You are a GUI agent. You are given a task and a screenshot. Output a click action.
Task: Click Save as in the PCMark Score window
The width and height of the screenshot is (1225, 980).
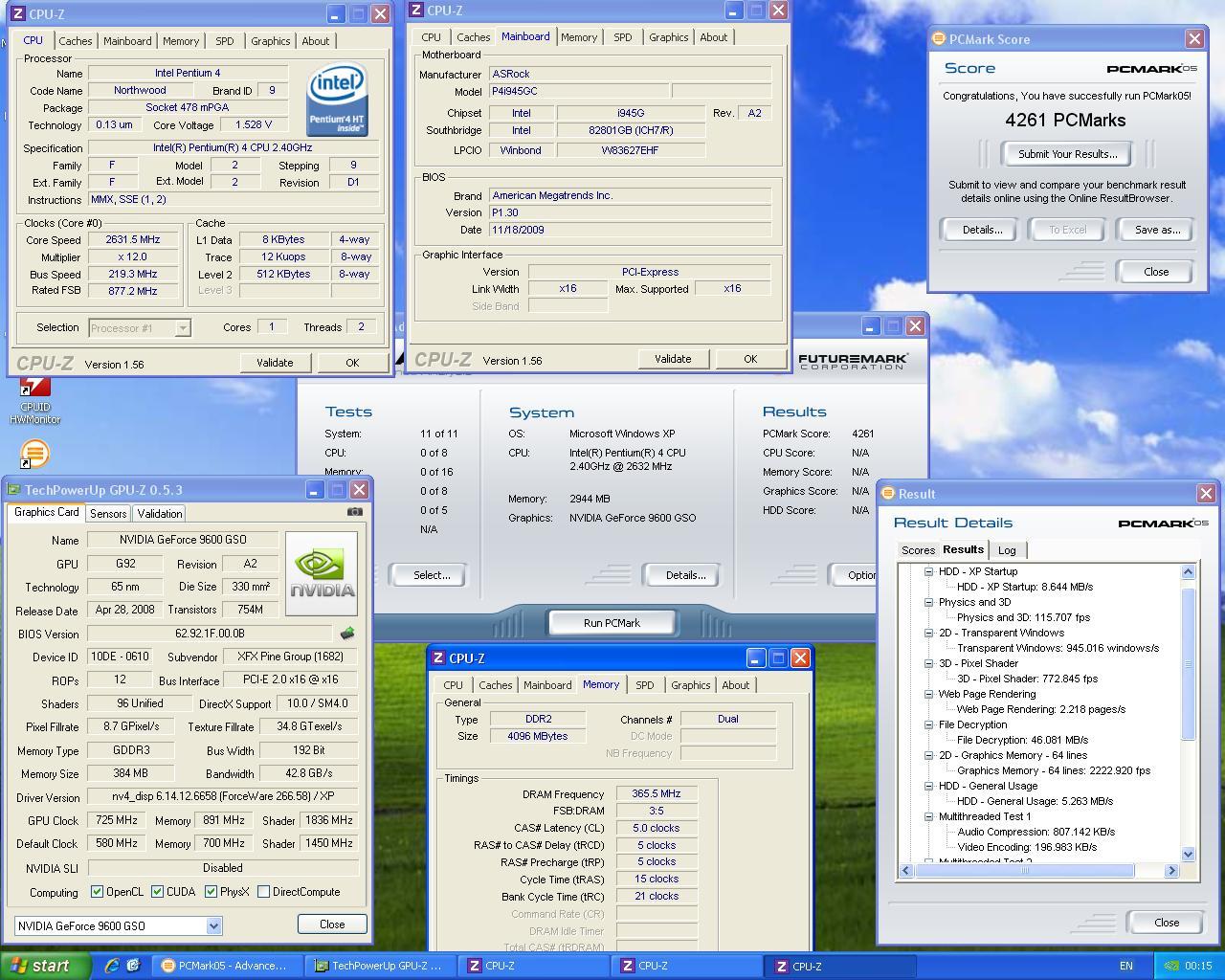[1157, 230]
